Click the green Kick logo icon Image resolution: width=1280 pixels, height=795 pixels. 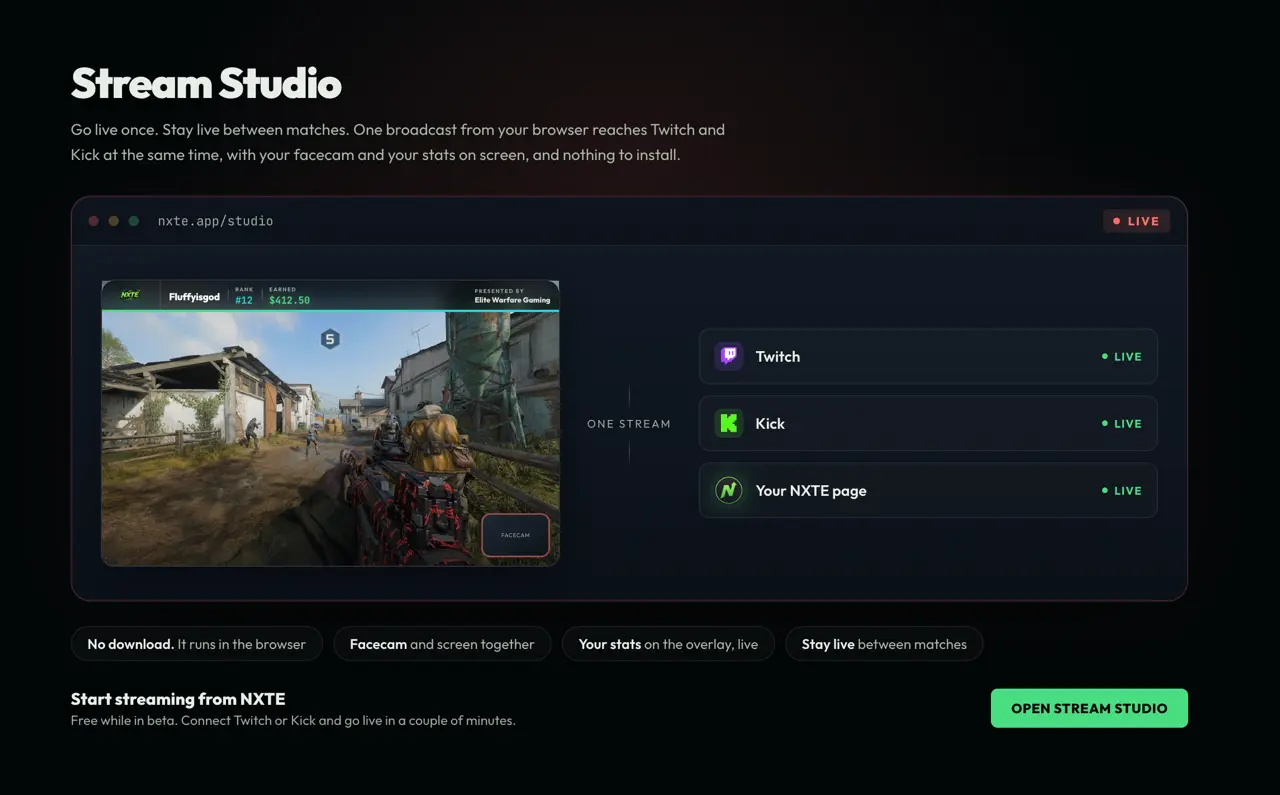729,423
